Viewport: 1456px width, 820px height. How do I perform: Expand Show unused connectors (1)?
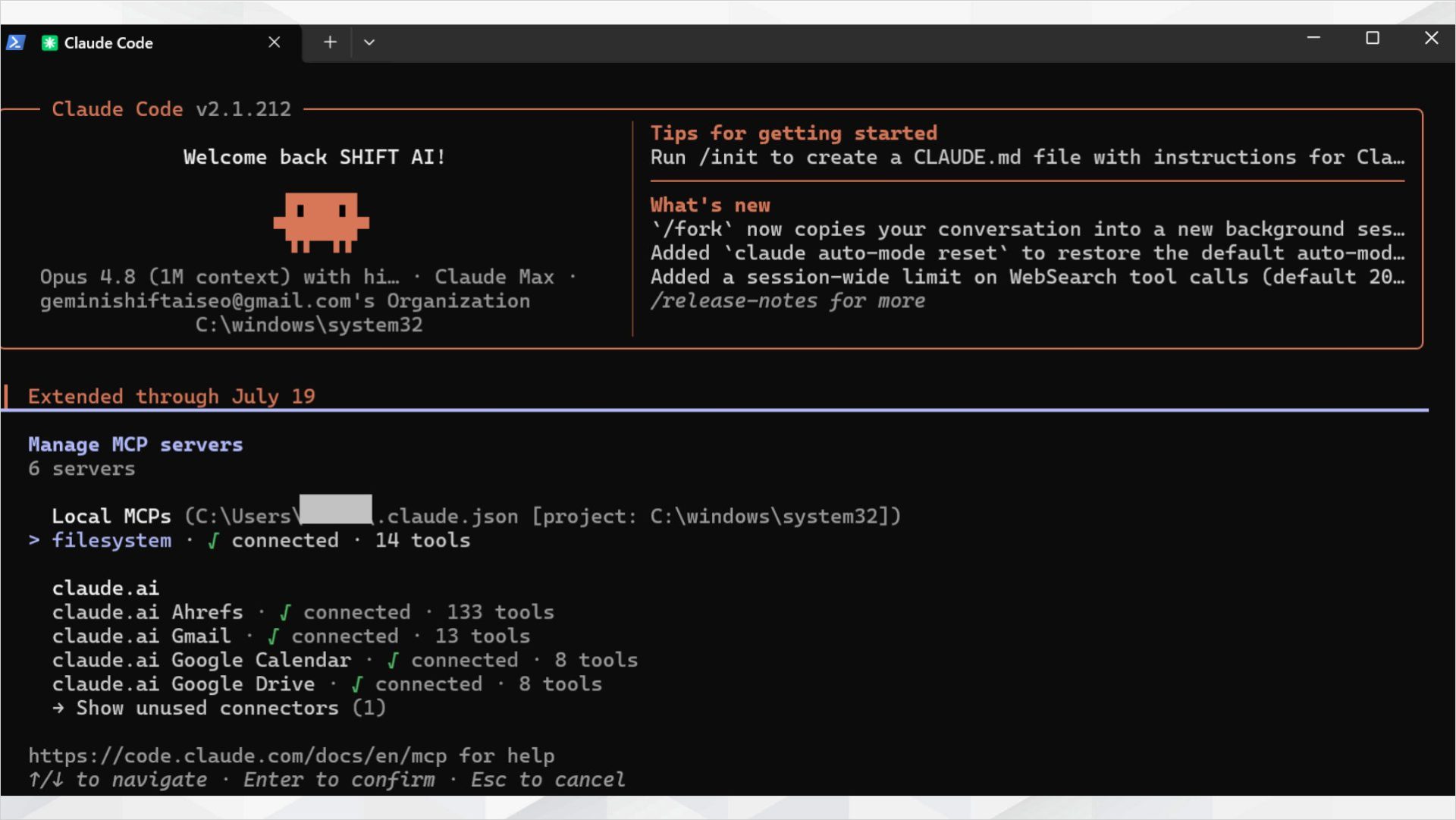(x=219, y=708)
